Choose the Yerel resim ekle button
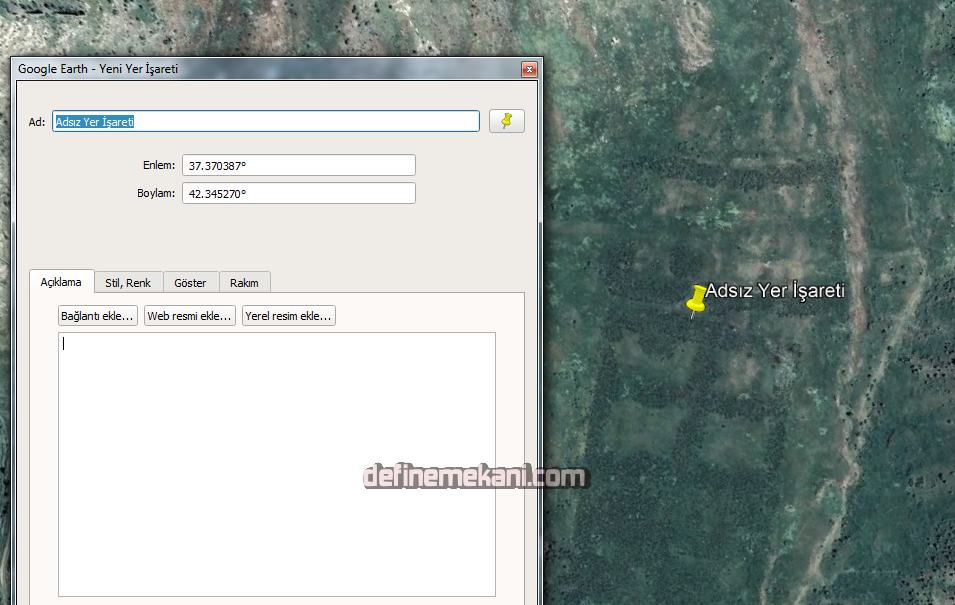Viewport: 955px width, 605px height. [x=288, y=316]
